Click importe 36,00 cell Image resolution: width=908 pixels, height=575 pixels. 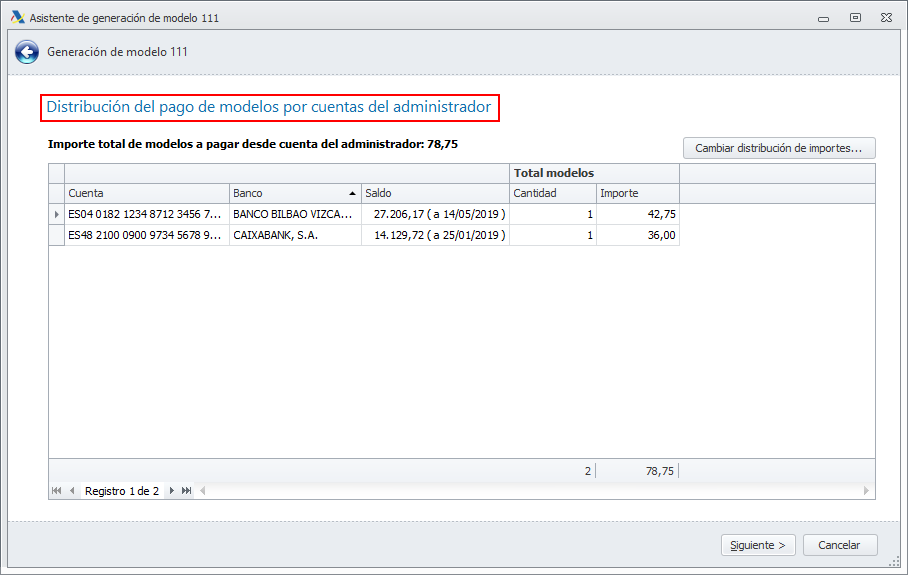point(638,235)
